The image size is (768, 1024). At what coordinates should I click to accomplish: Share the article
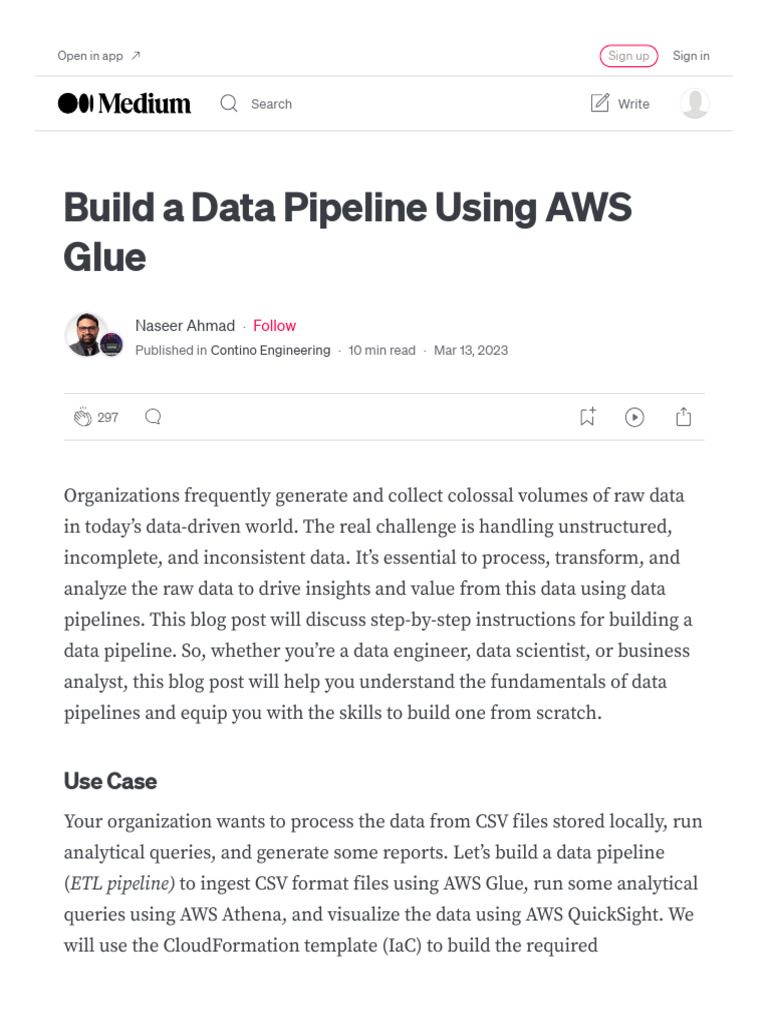tap(683, 417)
